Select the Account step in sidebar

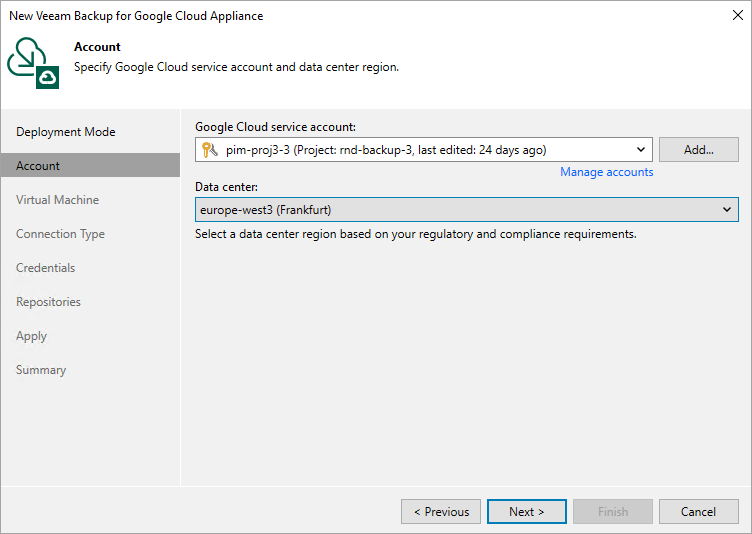pyautogui.click(x=90, y=166)
